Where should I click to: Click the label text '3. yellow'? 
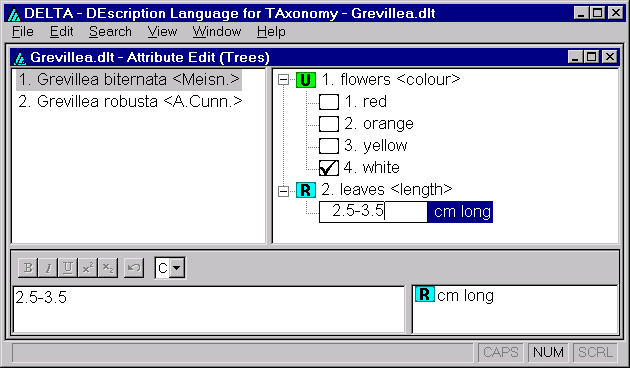(x=376, y=146)
